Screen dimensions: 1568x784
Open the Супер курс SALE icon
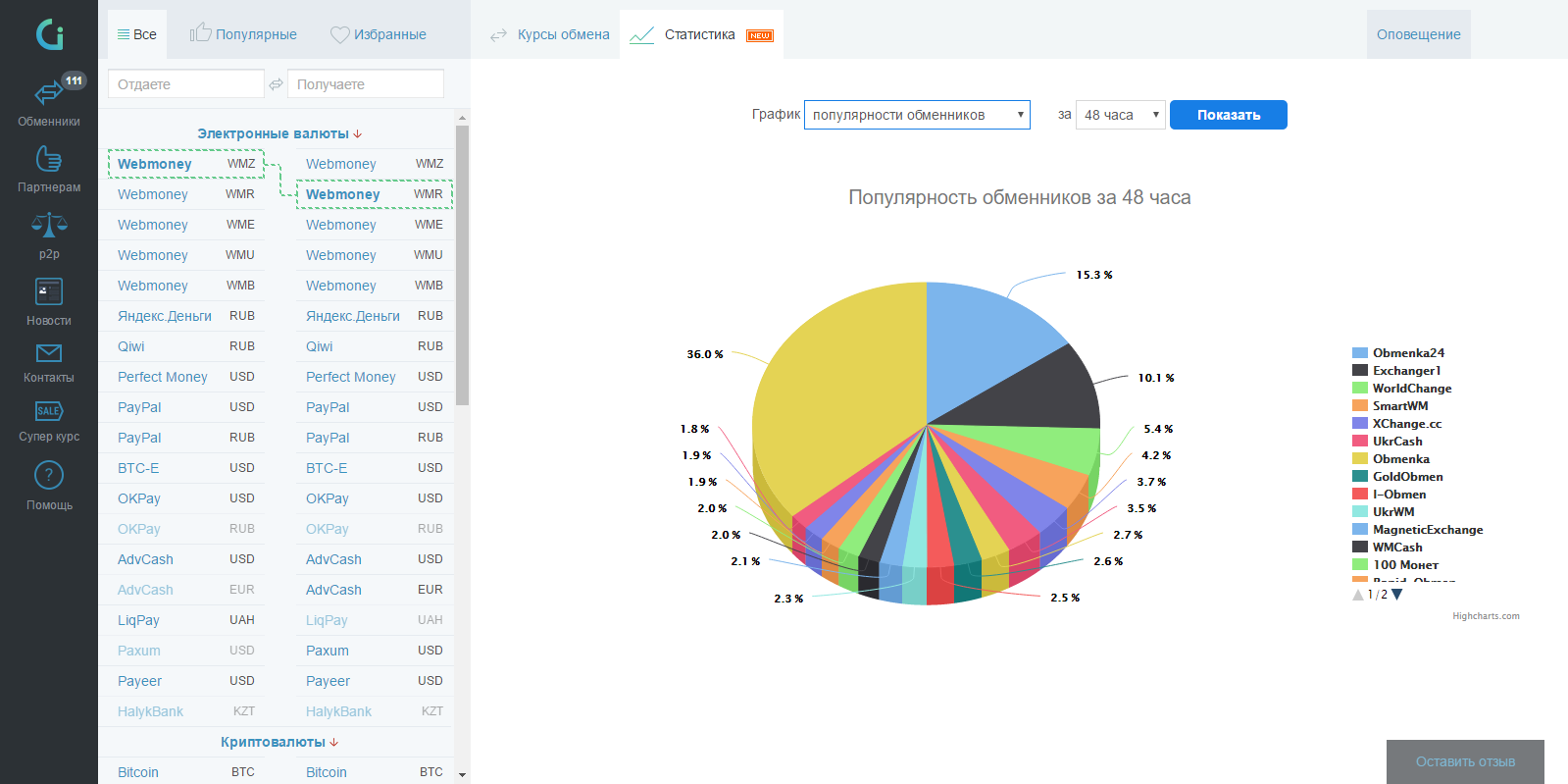pos(49,411)
